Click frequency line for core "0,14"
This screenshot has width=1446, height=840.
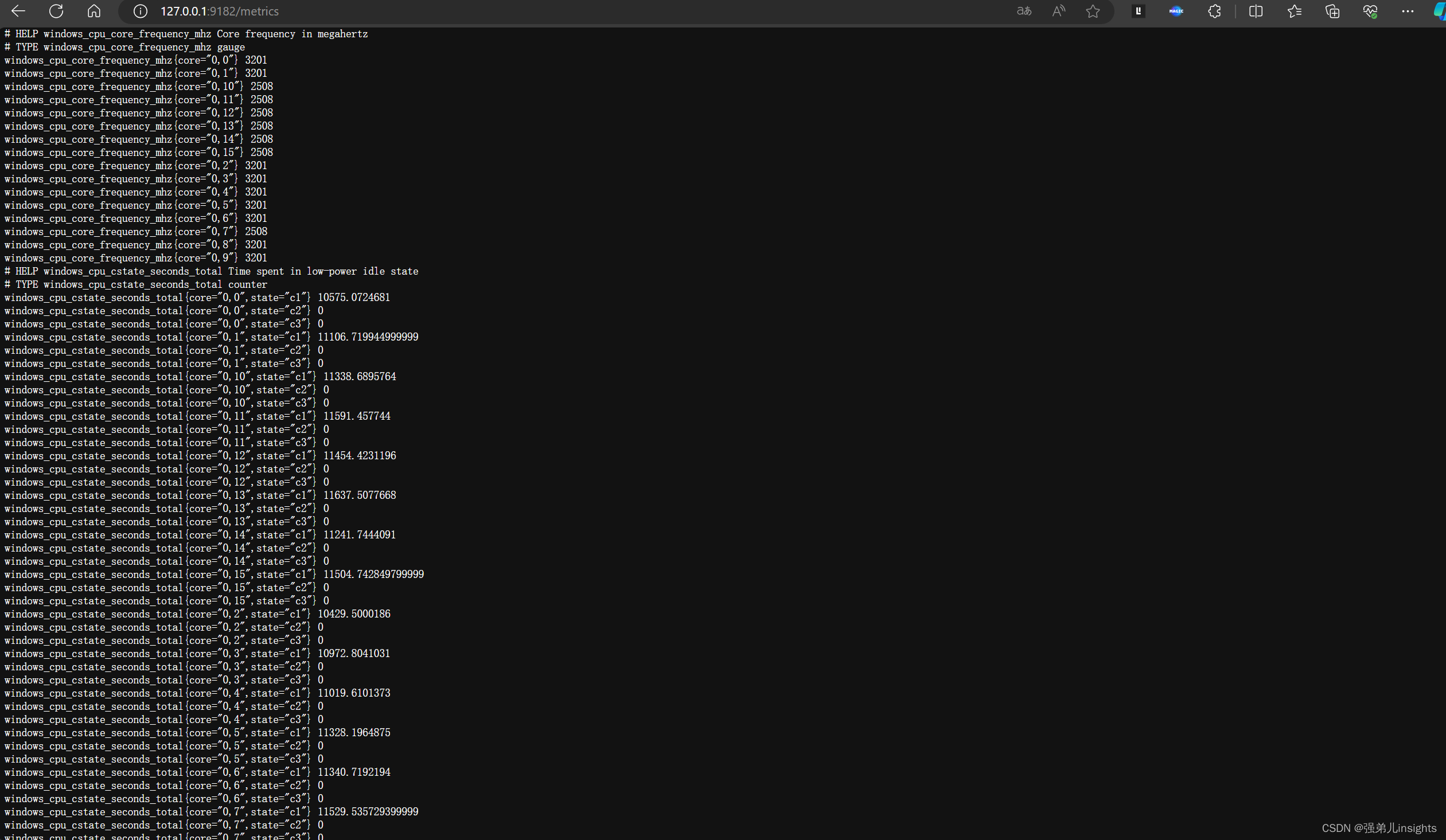coord(138,139)
